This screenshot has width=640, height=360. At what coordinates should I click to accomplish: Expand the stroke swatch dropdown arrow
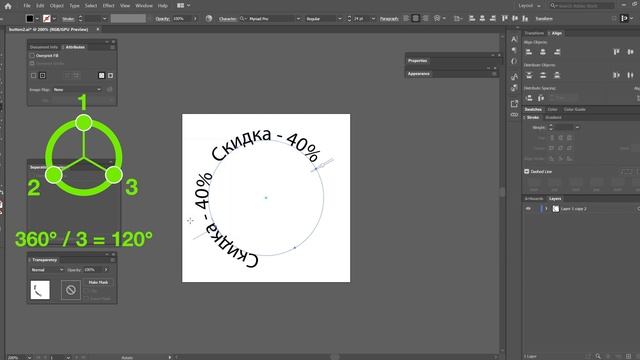point(54,19)
